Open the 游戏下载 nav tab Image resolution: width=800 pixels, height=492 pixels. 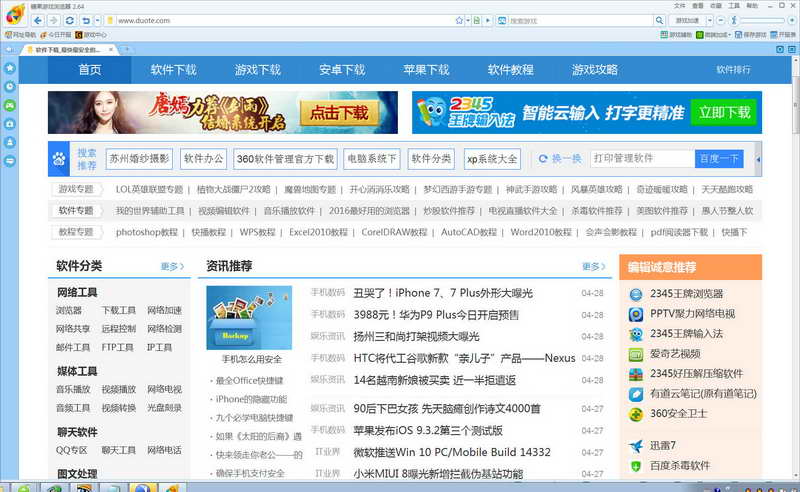[x=258, y=70]
